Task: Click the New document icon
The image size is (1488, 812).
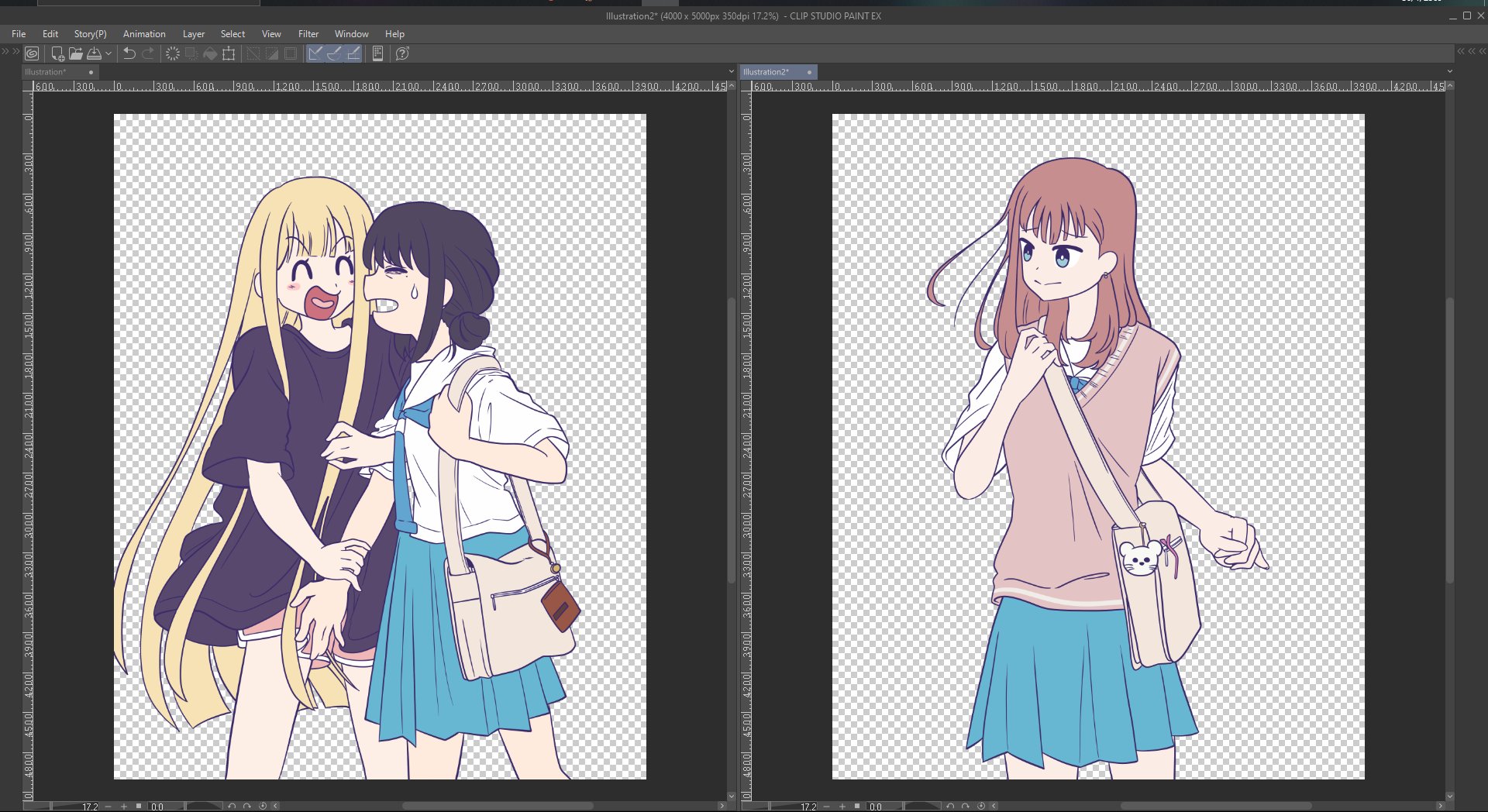Action: [x=57, y=53]
